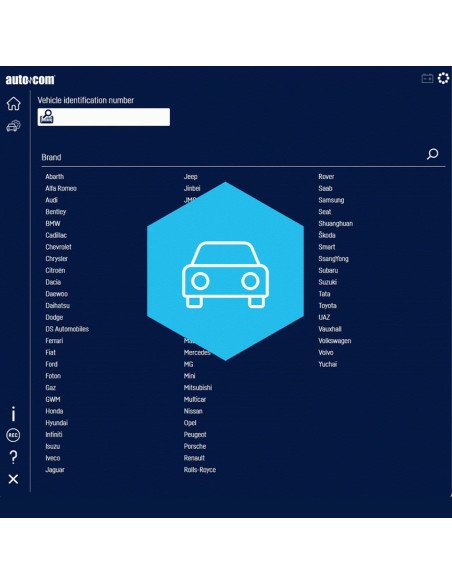Open help via the question mark icon
Viewport: 452px width, 584px height.
(x=13, y=457)
